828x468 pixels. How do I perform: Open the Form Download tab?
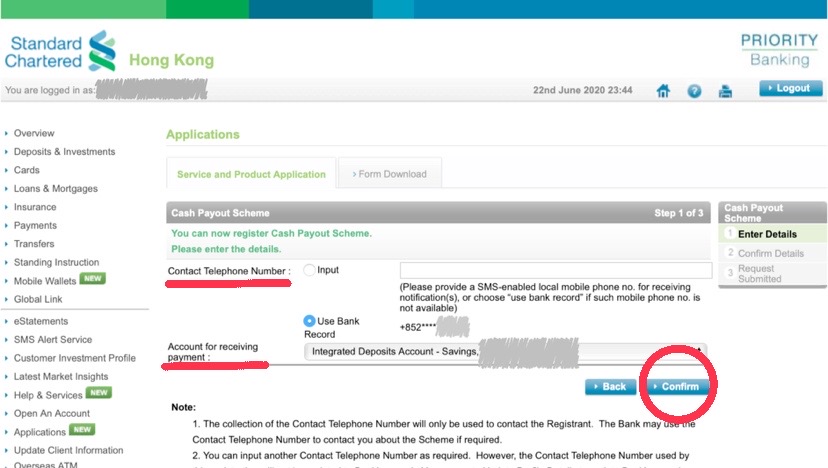(390, 174)
